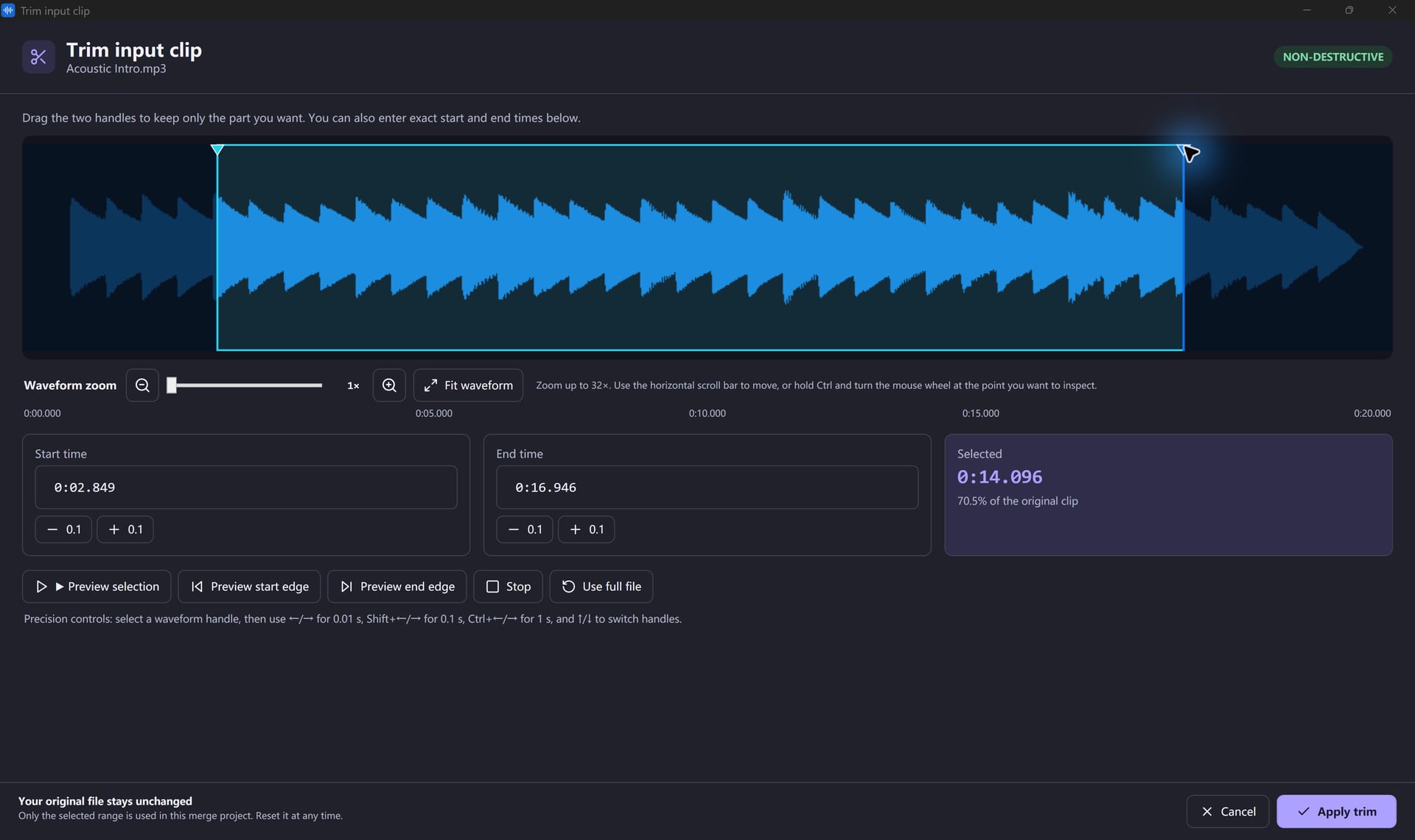Reset with Use full file
The image size is (1415, 840).
(601, 587)
